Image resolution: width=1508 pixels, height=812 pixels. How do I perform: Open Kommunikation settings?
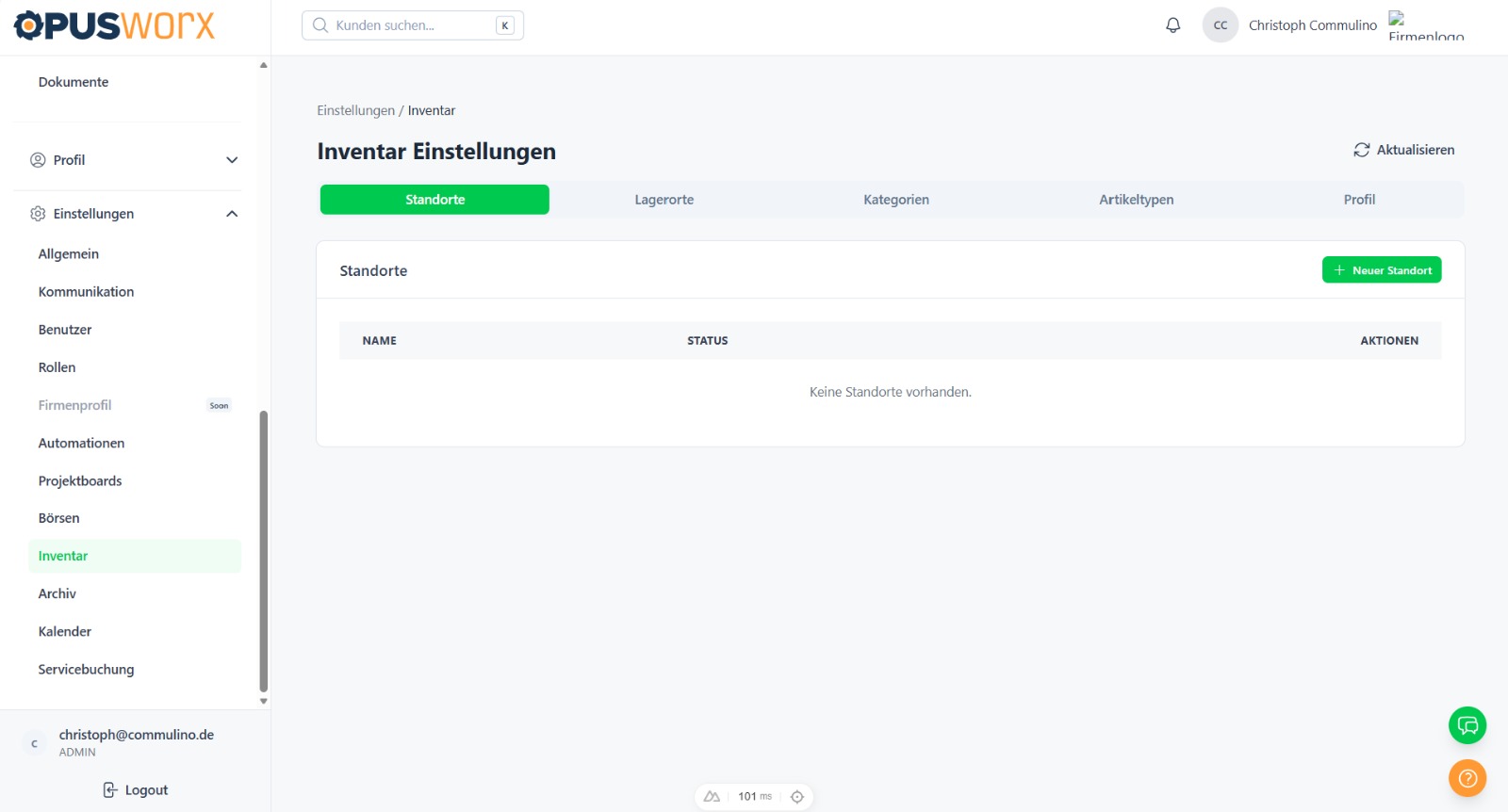pos(135,292)
